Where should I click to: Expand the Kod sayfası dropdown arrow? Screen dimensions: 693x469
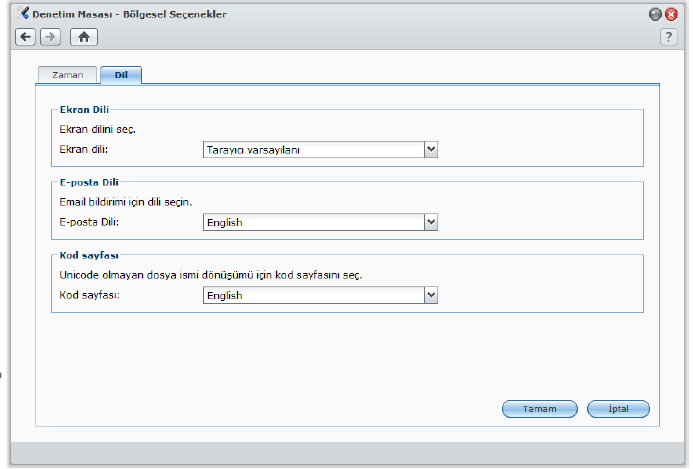pos(431,295)
